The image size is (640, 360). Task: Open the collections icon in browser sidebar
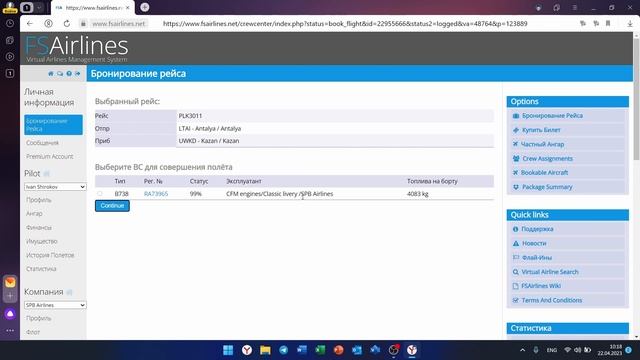pyautogui.click(x=10, y=40)
